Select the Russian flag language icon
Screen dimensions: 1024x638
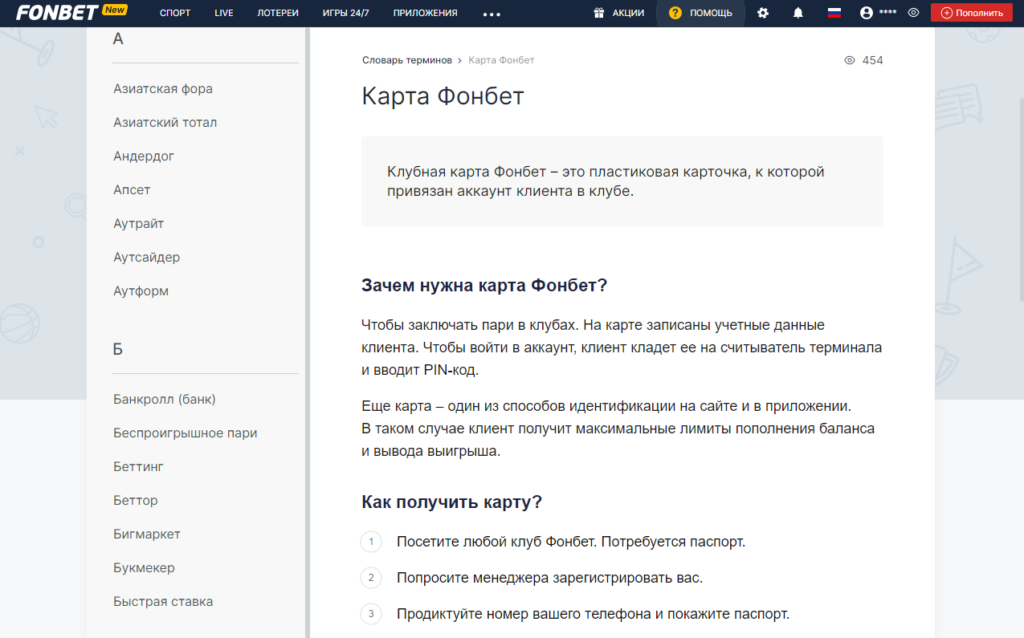coord(834,12)
